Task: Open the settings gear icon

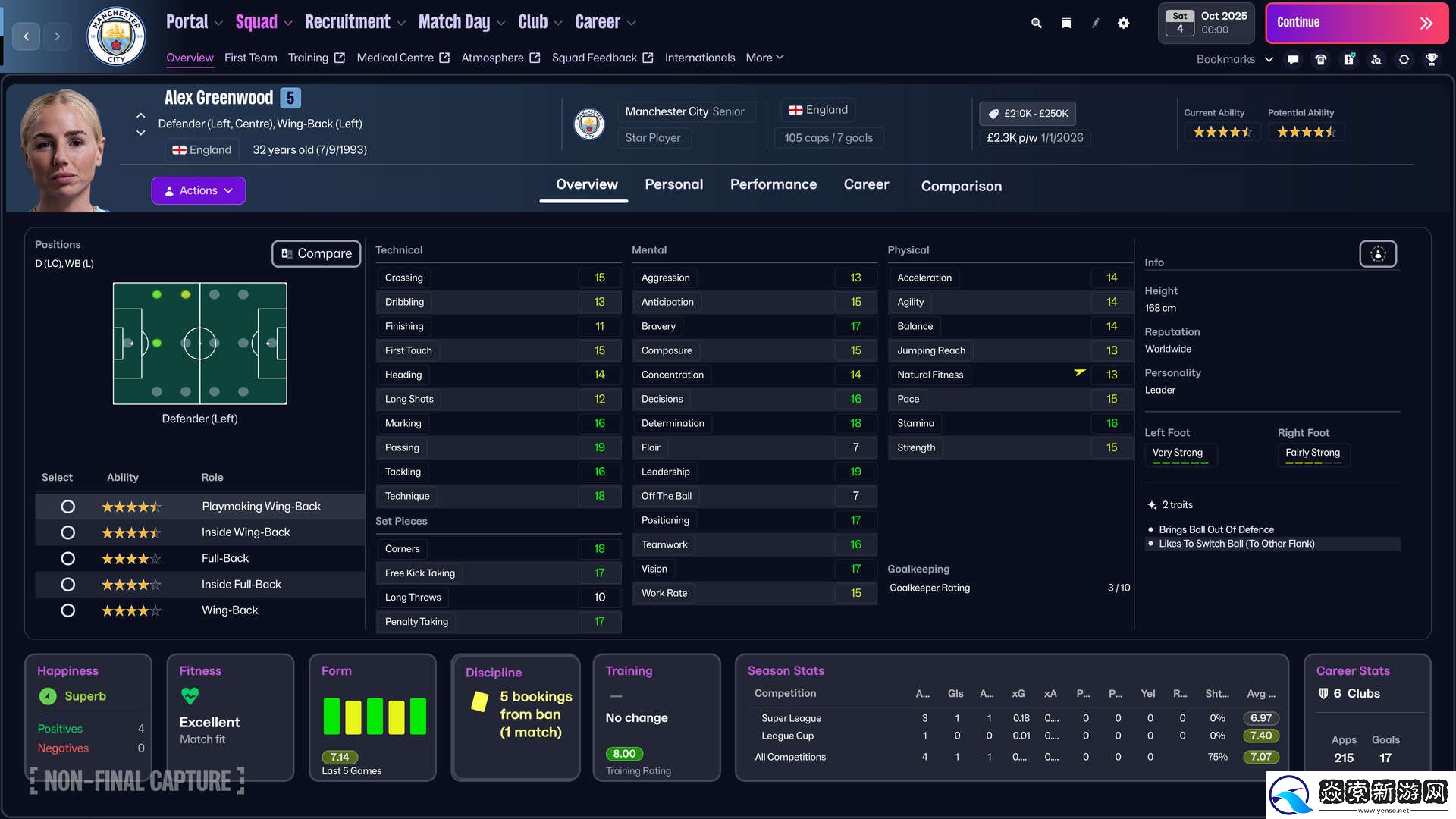Action: tap(1123, 23)
